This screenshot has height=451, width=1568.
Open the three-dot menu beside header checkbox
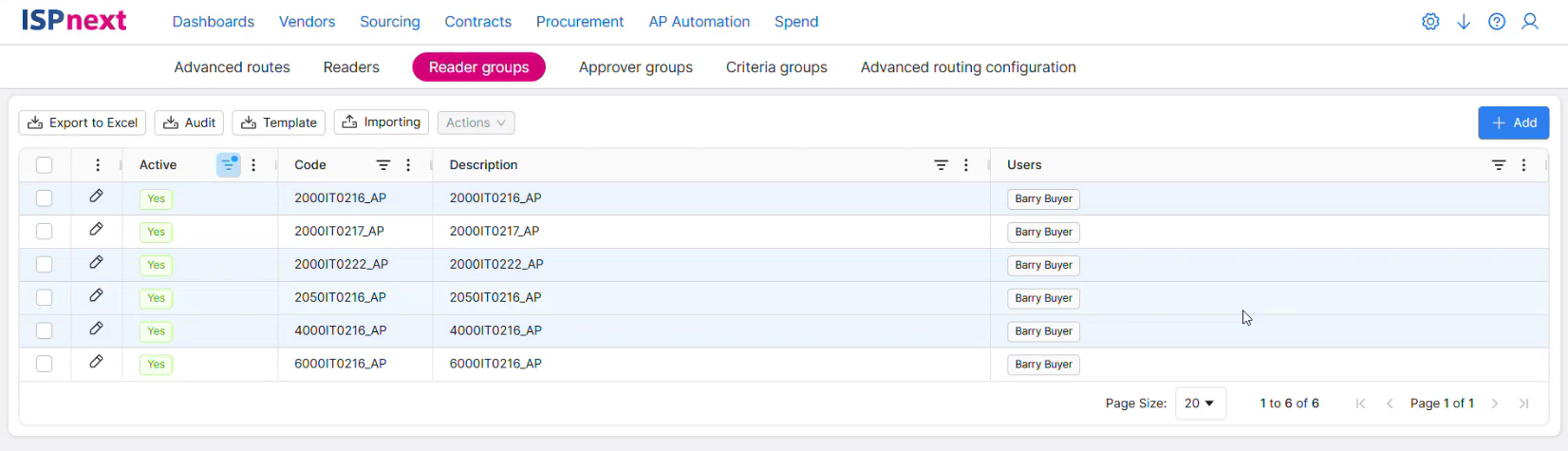pos(97,165)
